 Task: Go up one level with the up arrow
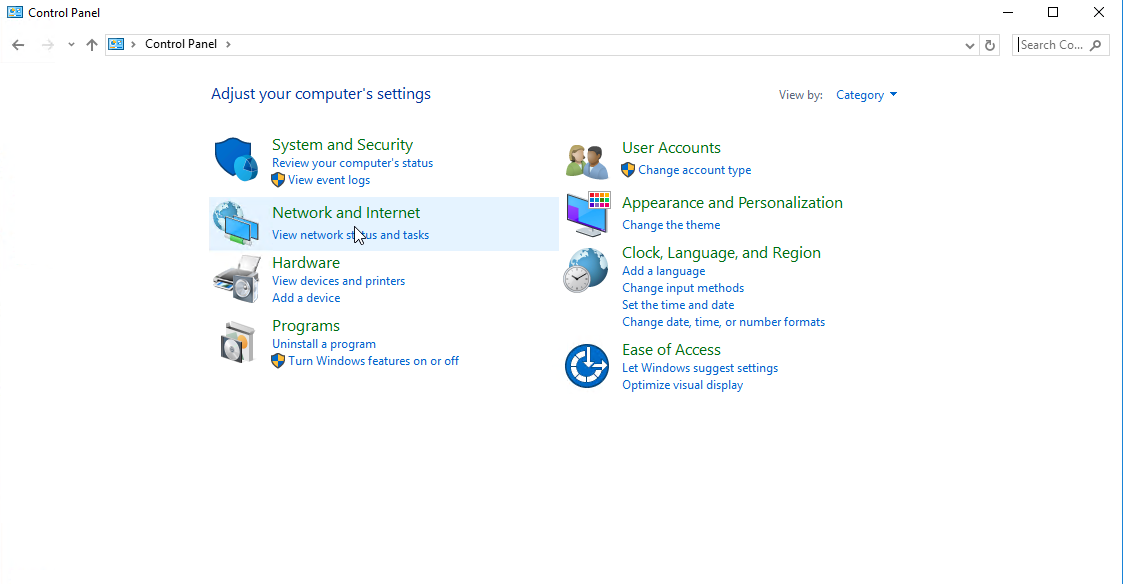(92, 44)
